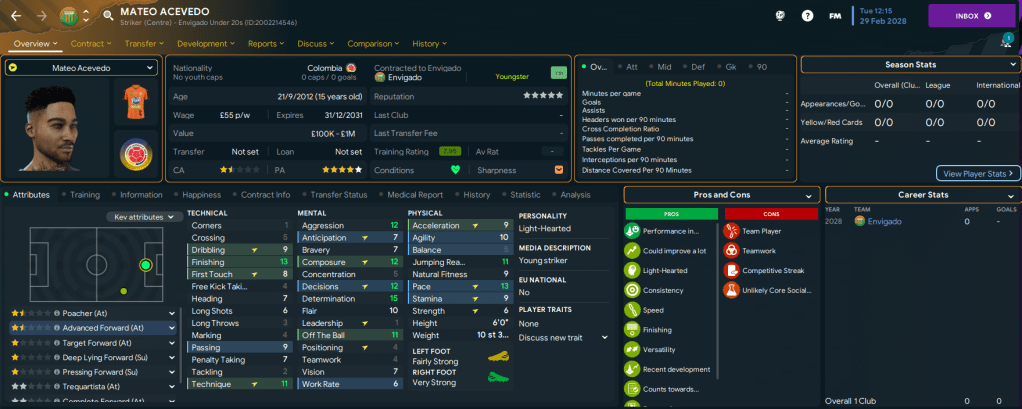Screen dimensions: 1022x409
Task: Open the Development menu
Action: 205,44
